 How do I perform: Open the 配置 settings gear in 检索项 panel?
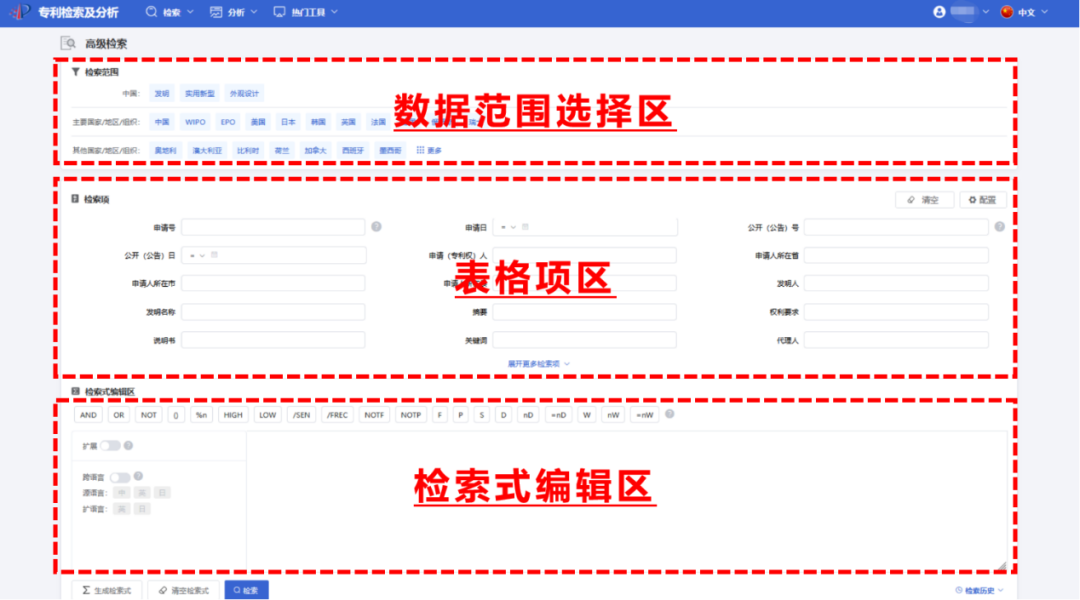click(981, 199)
